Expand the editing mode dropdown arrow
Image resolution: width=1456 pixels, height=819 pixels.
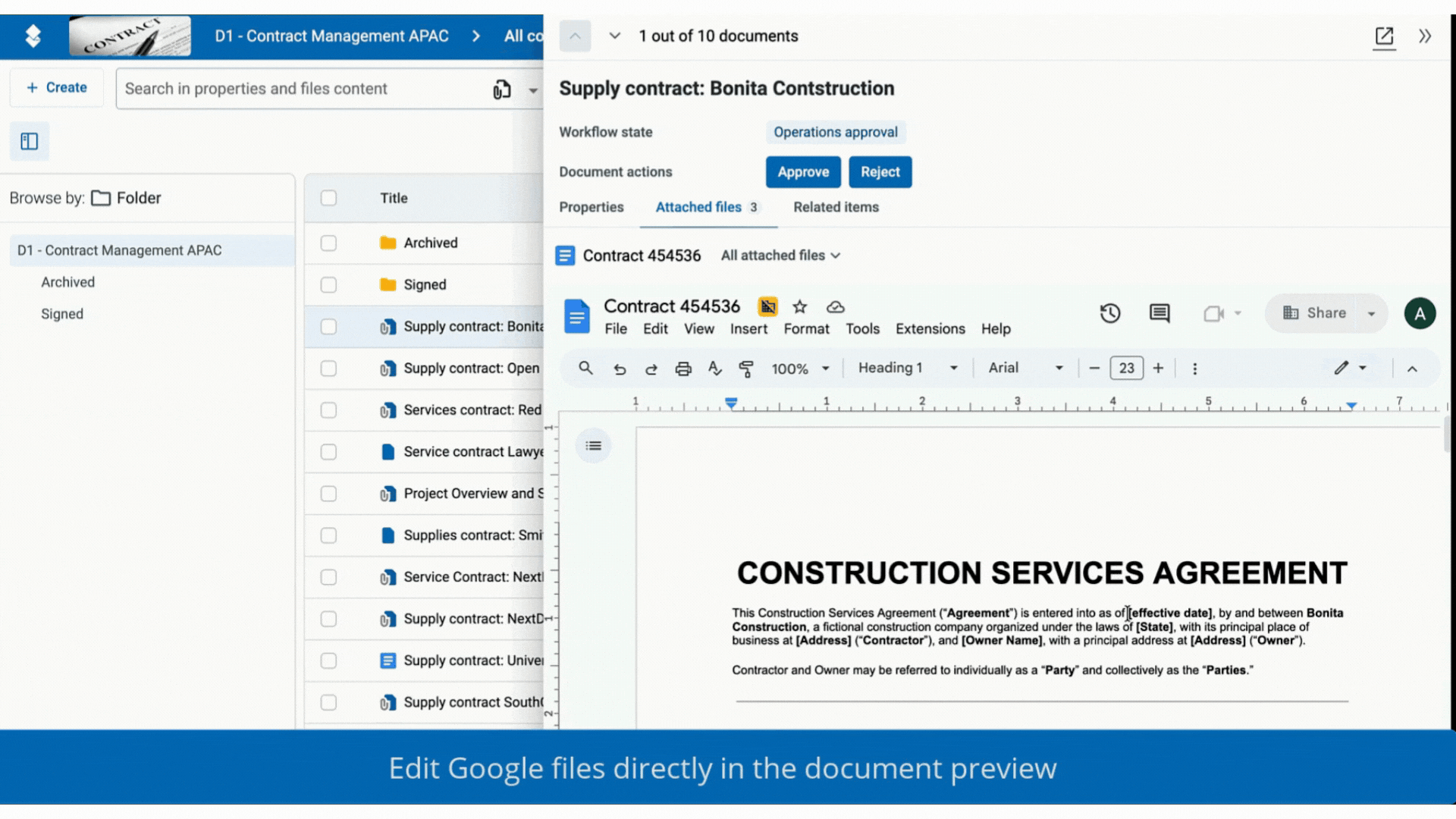coord(1363,369)
